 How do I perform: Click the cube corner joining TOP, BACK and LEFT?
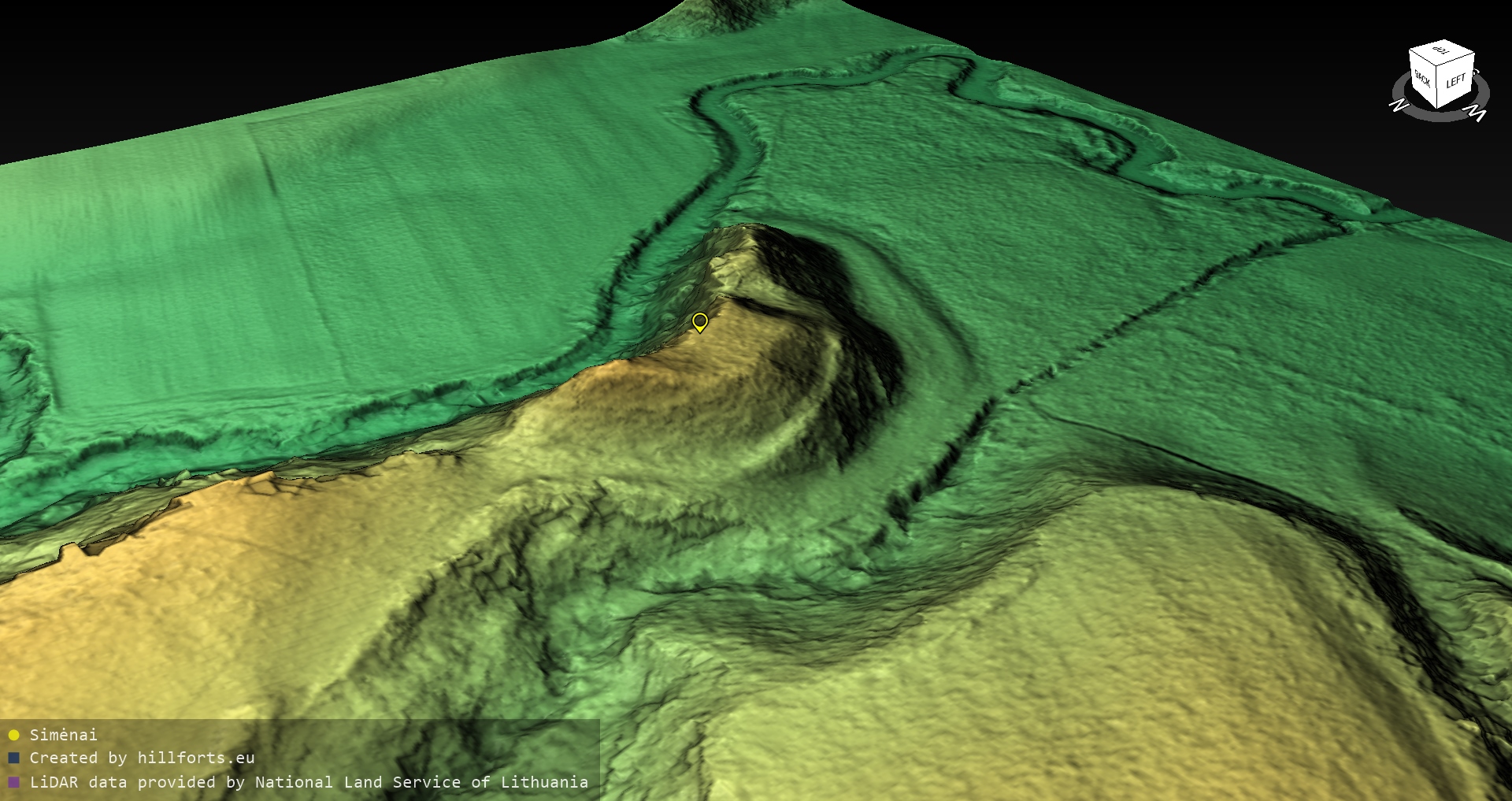[1438, 66]
